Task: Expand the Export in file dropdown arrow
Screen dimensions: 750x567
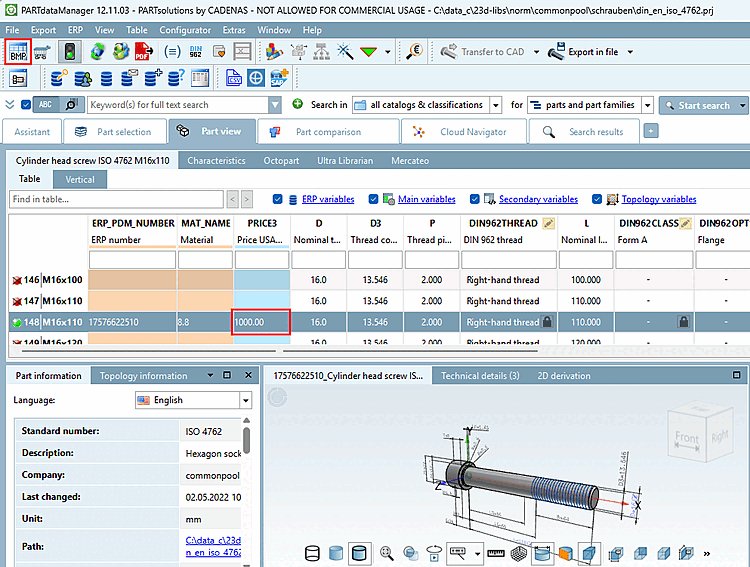Action: coord(630,52)
